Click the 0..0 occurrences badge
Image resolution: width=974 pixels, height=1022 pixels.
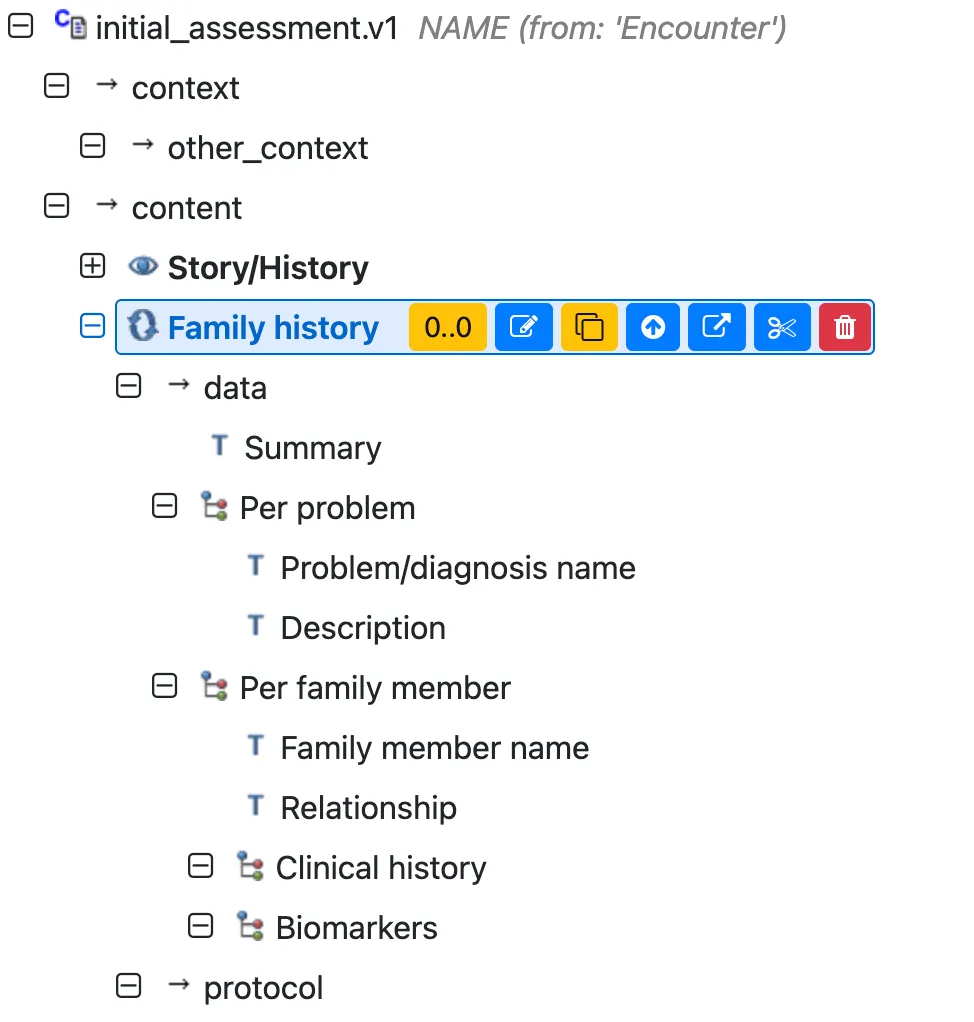click(x=447, y=326)
